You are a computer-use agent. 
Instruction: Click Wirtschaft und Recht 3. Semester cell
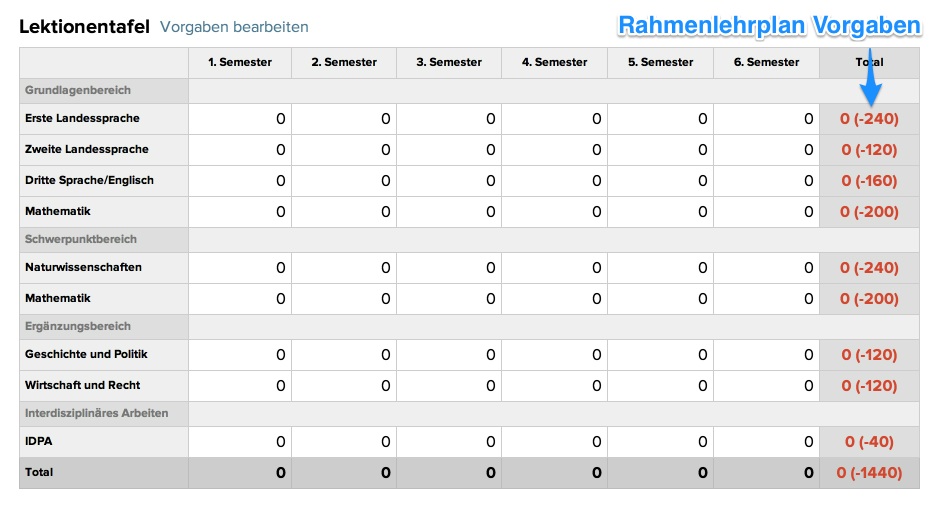click(x=449, y=386)
